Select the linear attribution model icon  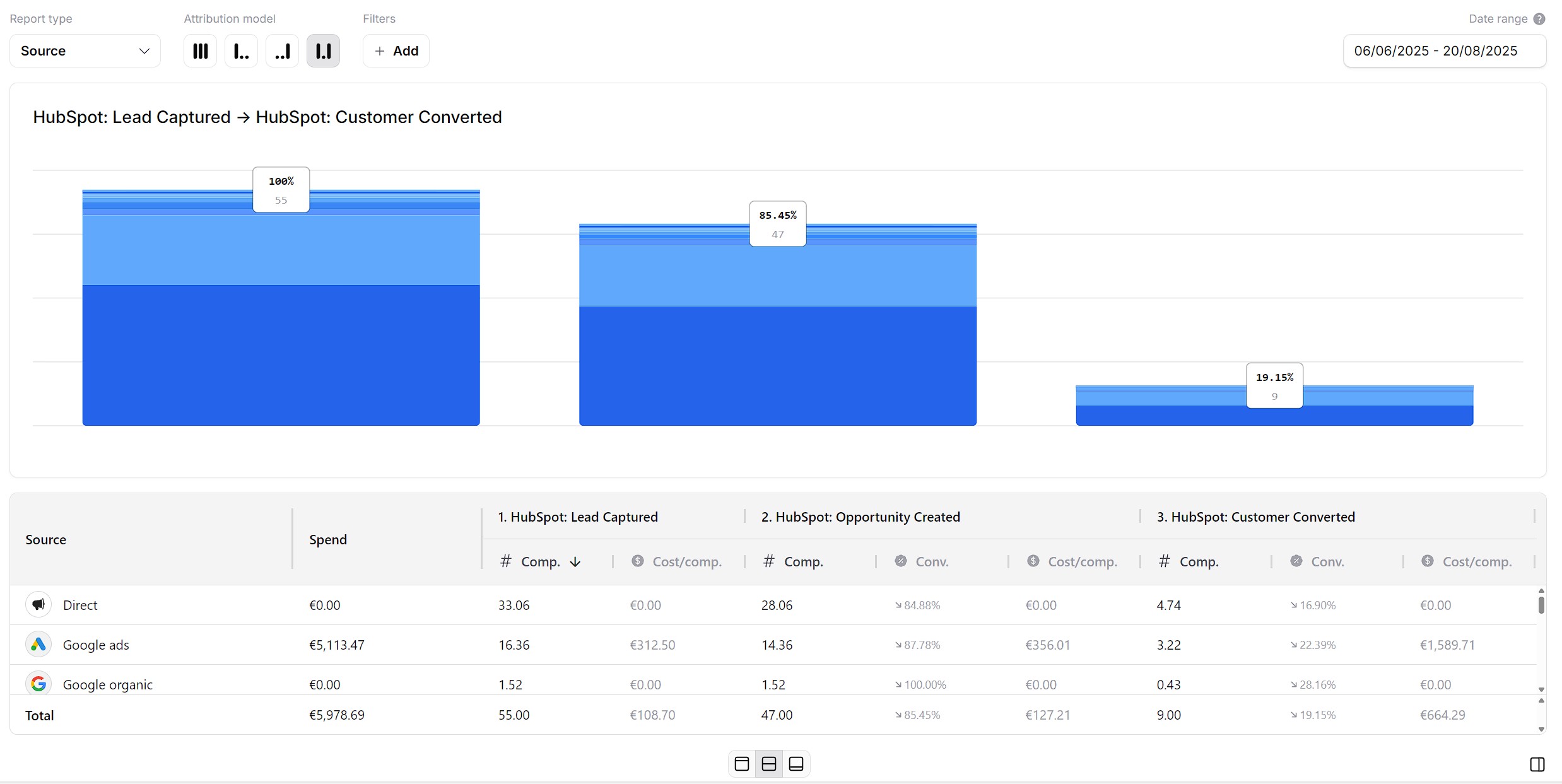[200, 51]
